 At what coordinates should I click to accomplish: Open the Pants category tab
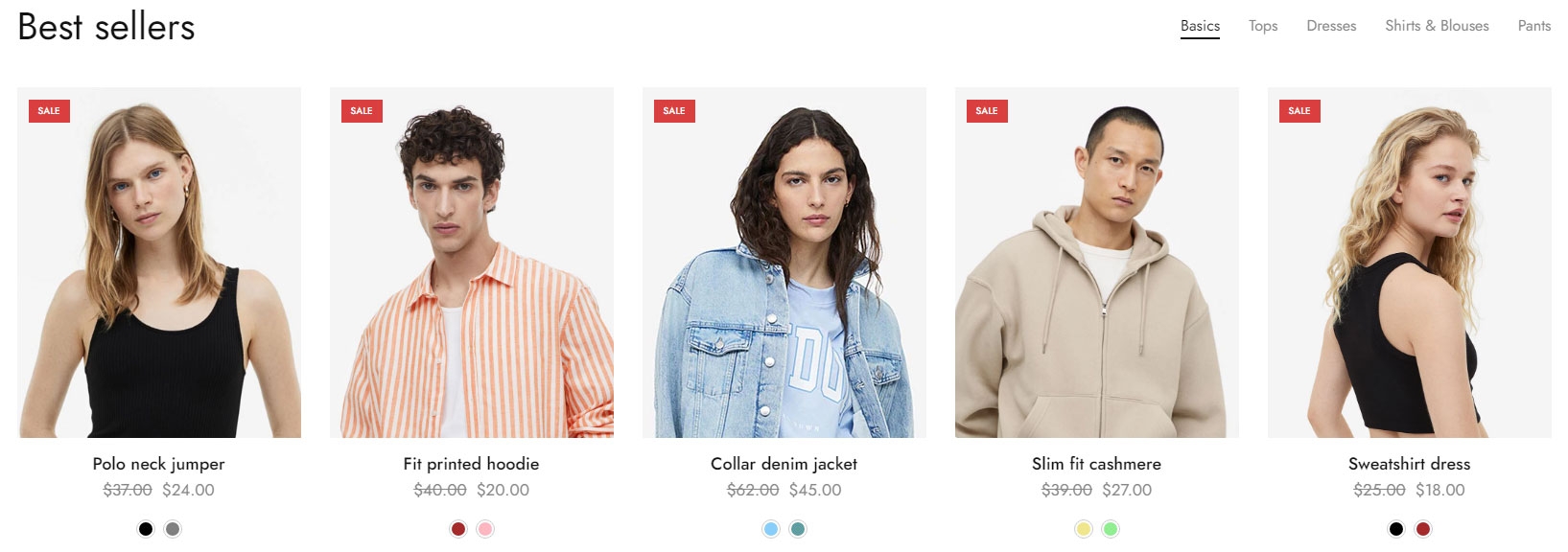click(1534, 26)
